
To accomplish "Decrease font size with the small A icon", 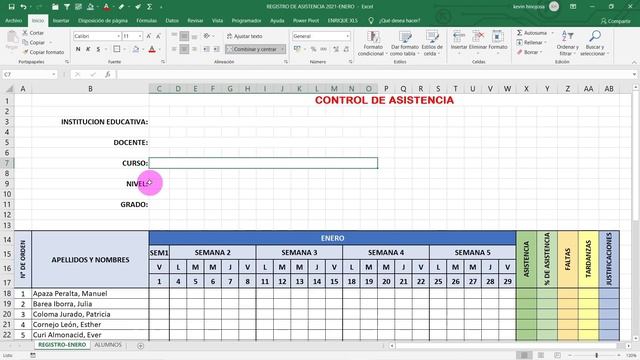I will point(158,36).
